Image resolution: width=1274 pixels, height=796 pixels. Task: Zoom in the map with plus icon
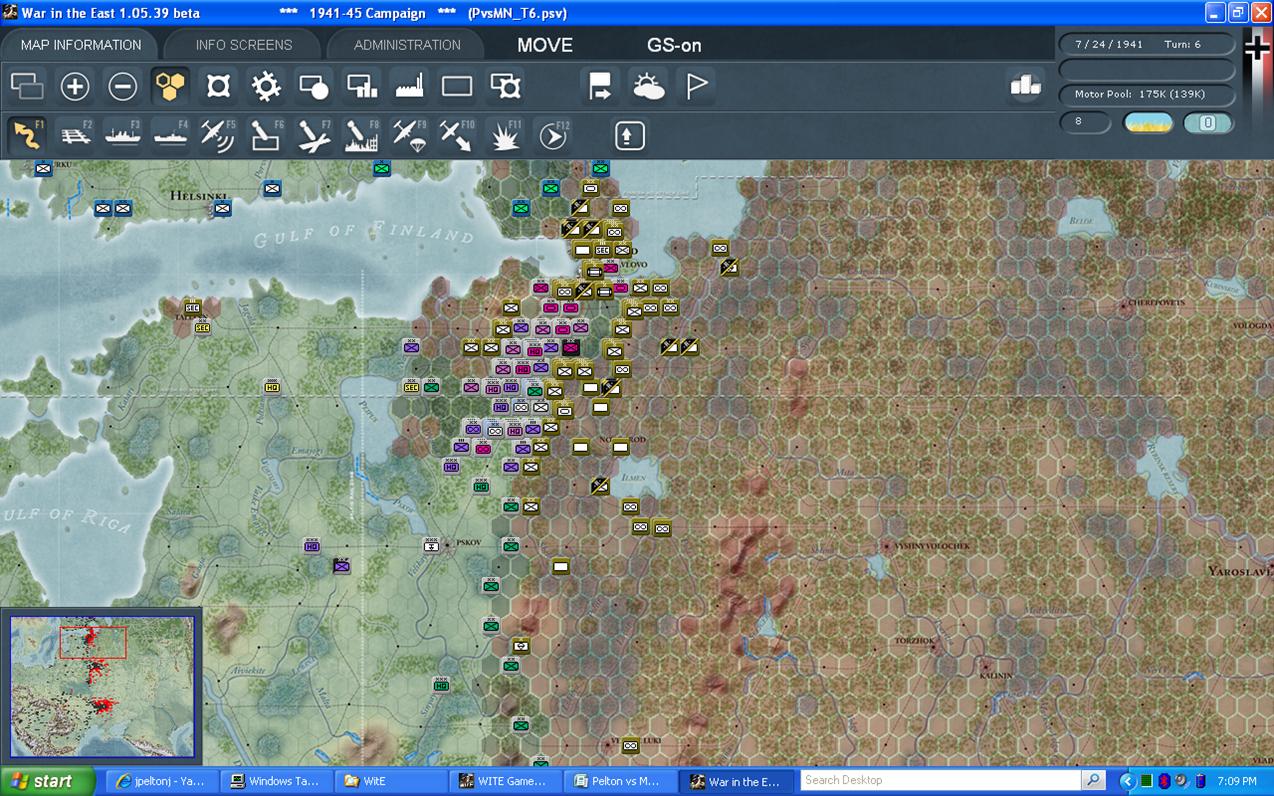75,87
